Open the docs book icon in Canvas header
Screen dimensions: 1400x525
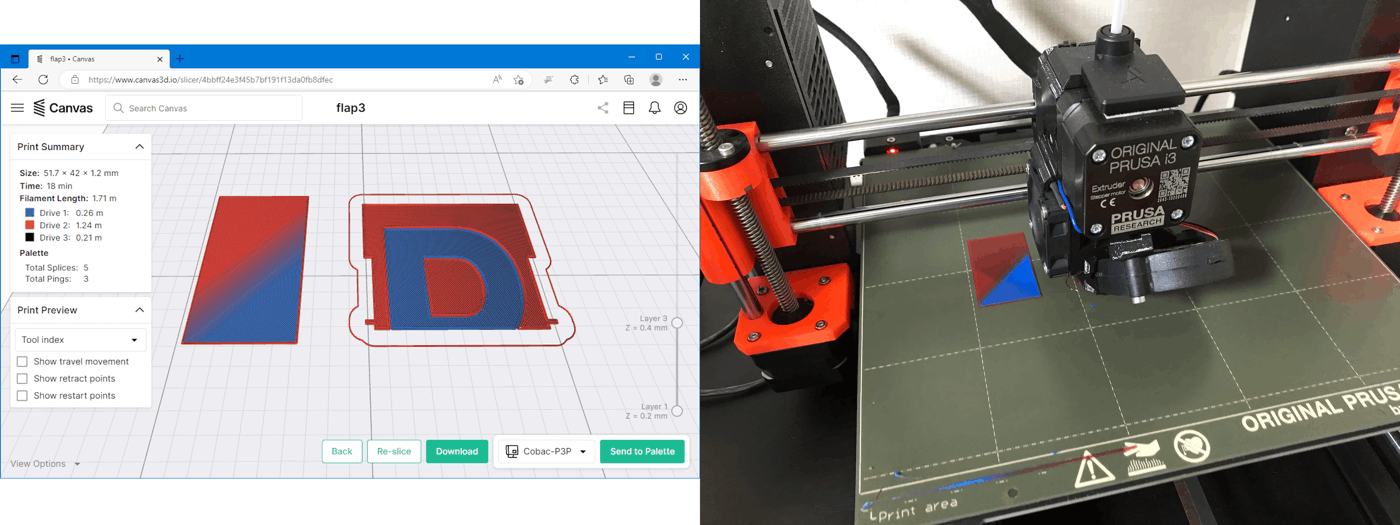tap(629, 108)
